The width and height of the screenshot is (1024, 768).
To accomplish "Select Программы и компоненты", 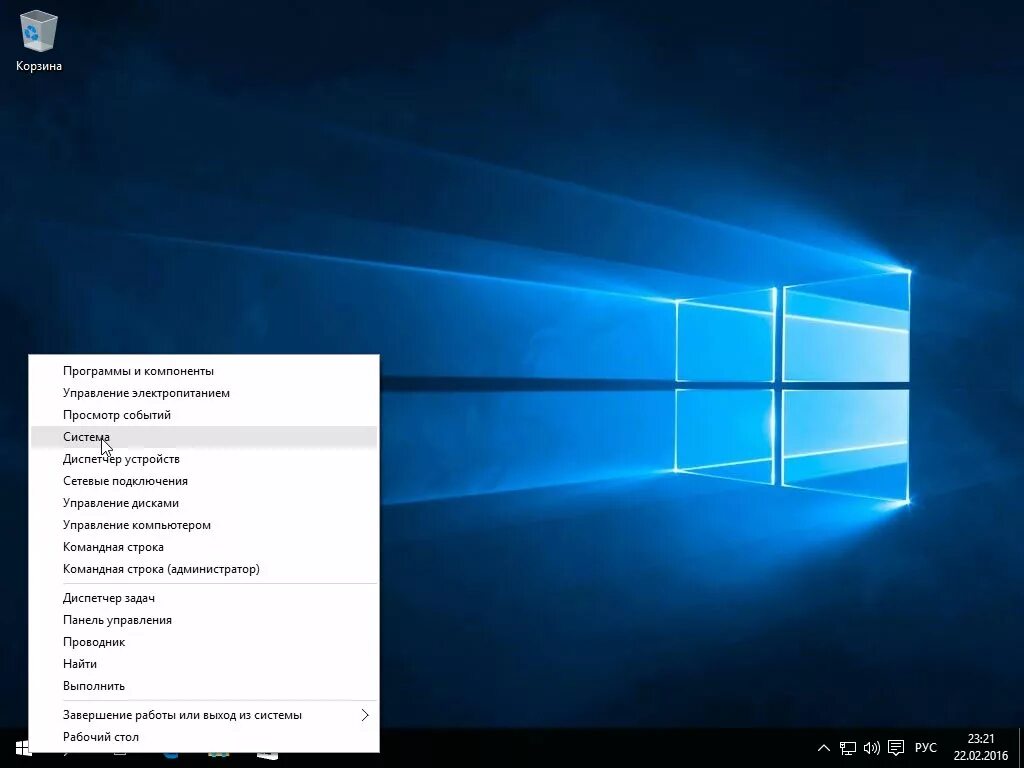I will [204, 371].
